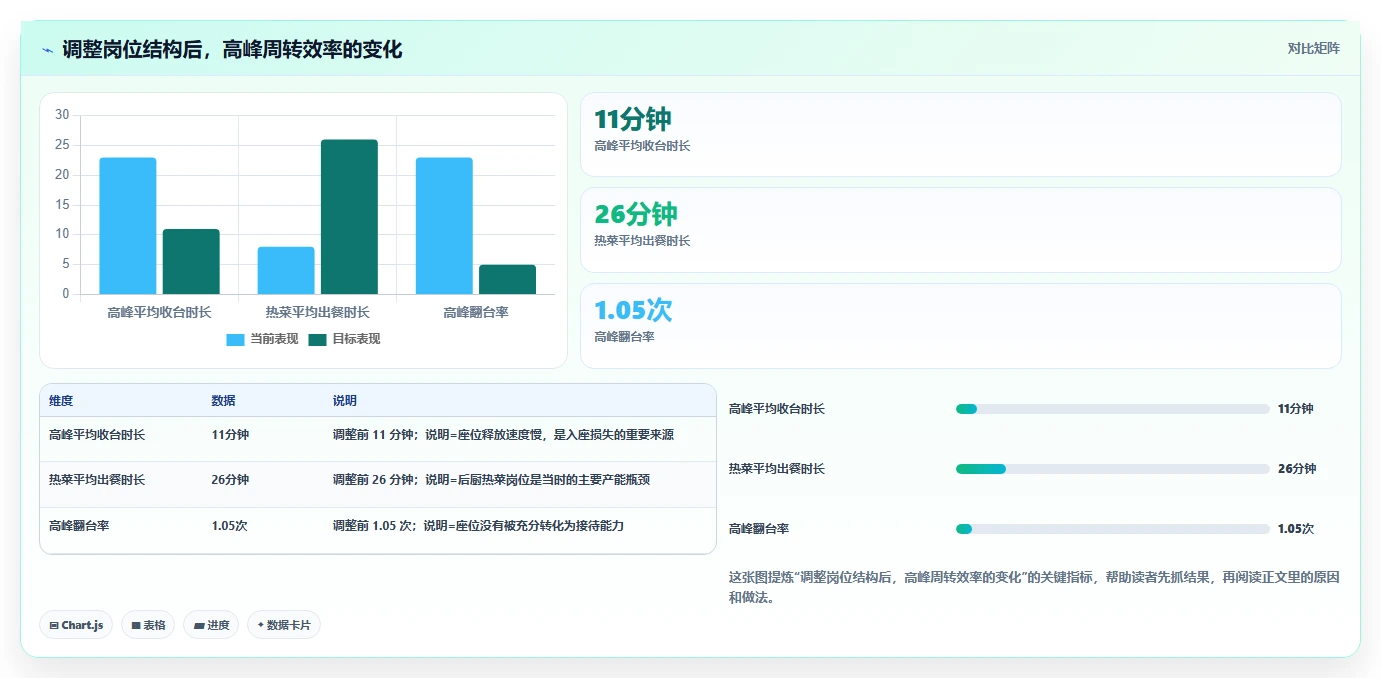Click the 调整前 11 分钟 description cell
The height and width of the screenshot is (678, 1381).
(503, 435)
